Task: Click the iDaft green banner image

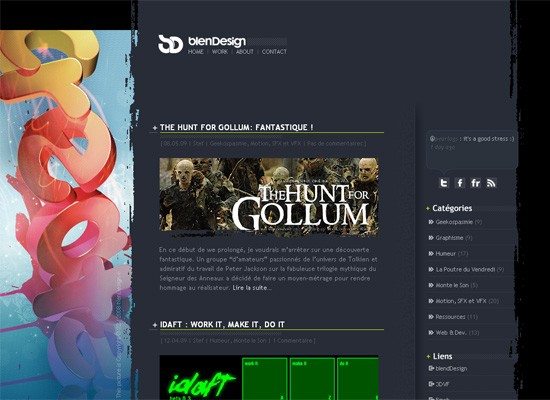Action: tap(269, 378)
